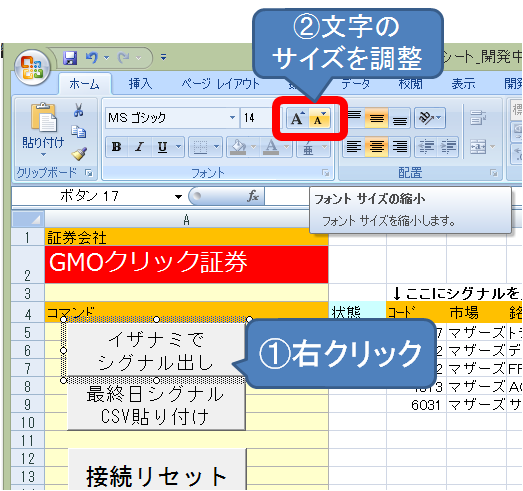
Task: Open the MS ゴシック font name dropdown
Action: pyautogui.click(x=232, y=117)
